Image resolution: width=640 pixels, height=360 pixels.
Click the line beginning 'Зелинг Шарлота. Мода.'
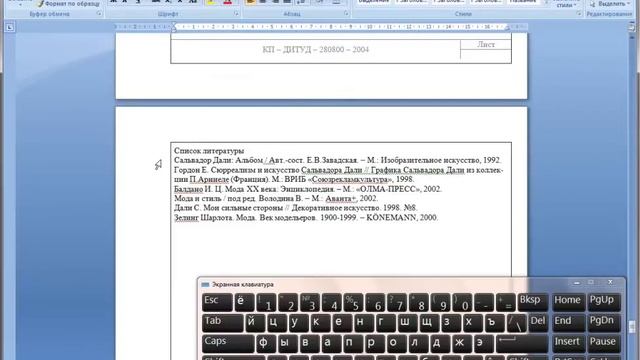coord(306,218)
